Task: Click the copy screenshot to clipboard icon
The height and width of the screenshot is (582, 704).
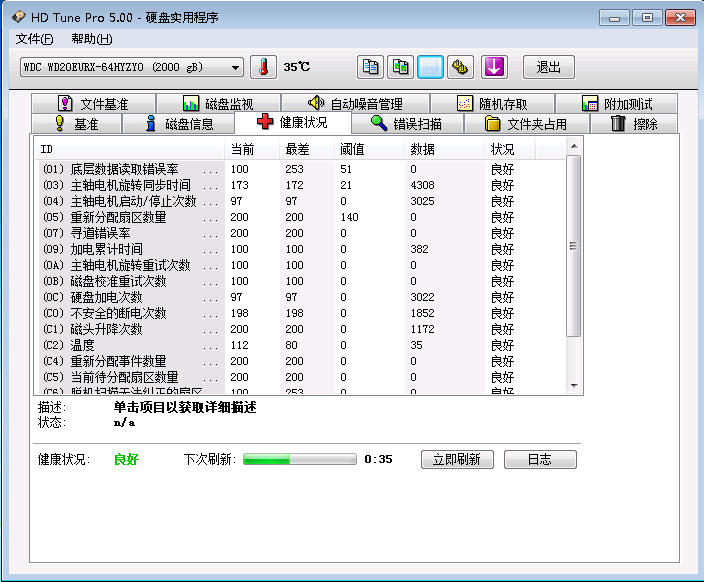Action: click(400, 67)
